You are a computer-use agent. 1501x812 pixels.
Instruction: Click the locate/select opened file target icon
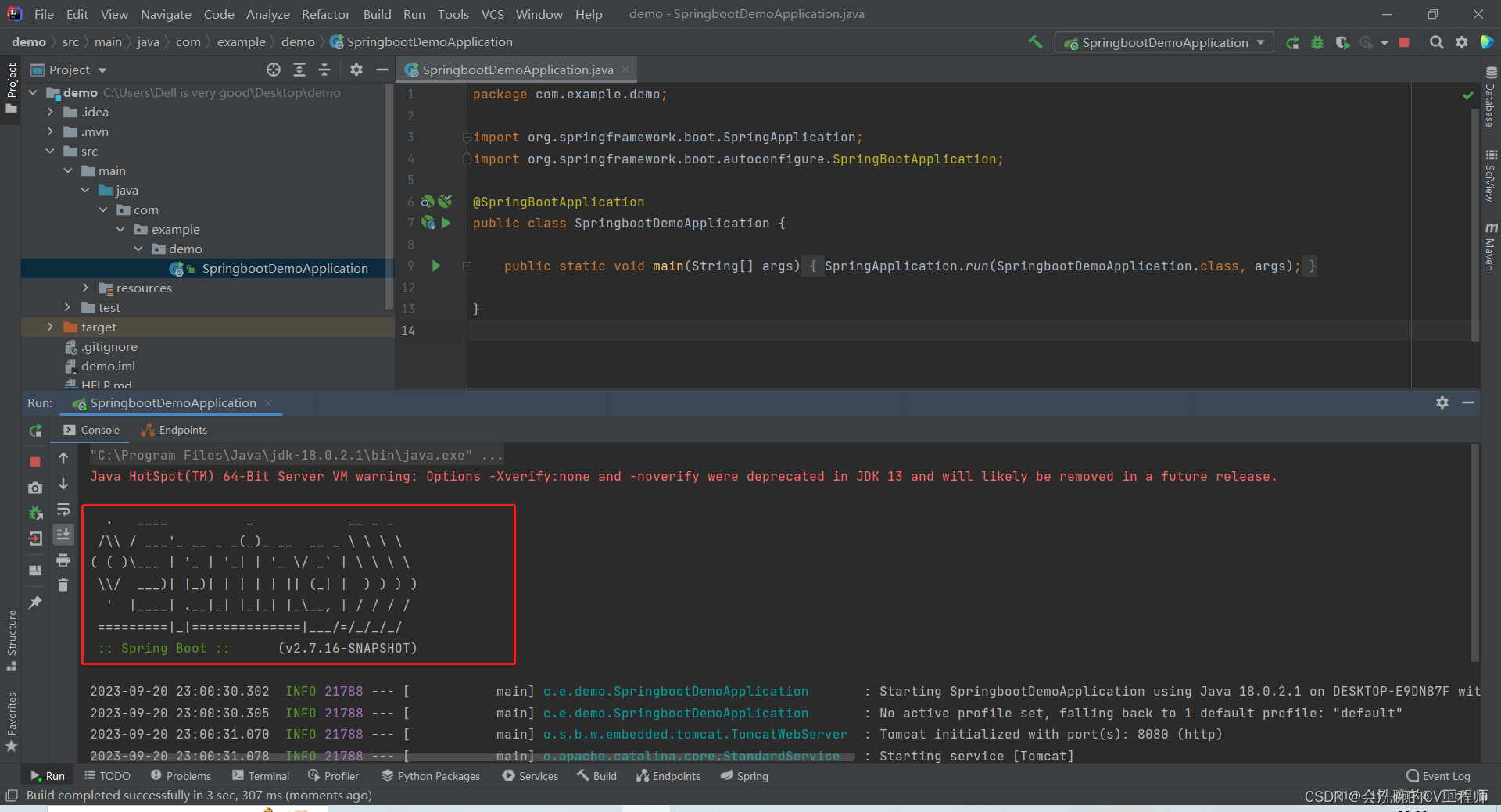pos(274,70)
